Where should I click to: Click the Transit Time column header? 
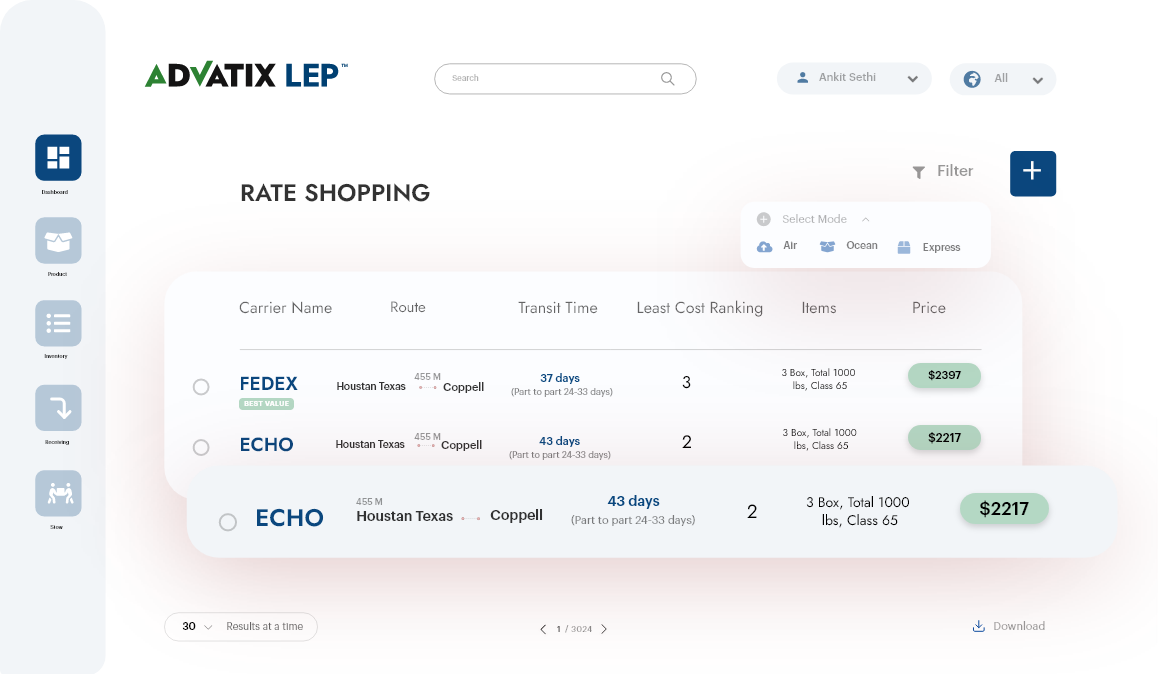pos(558,308)
